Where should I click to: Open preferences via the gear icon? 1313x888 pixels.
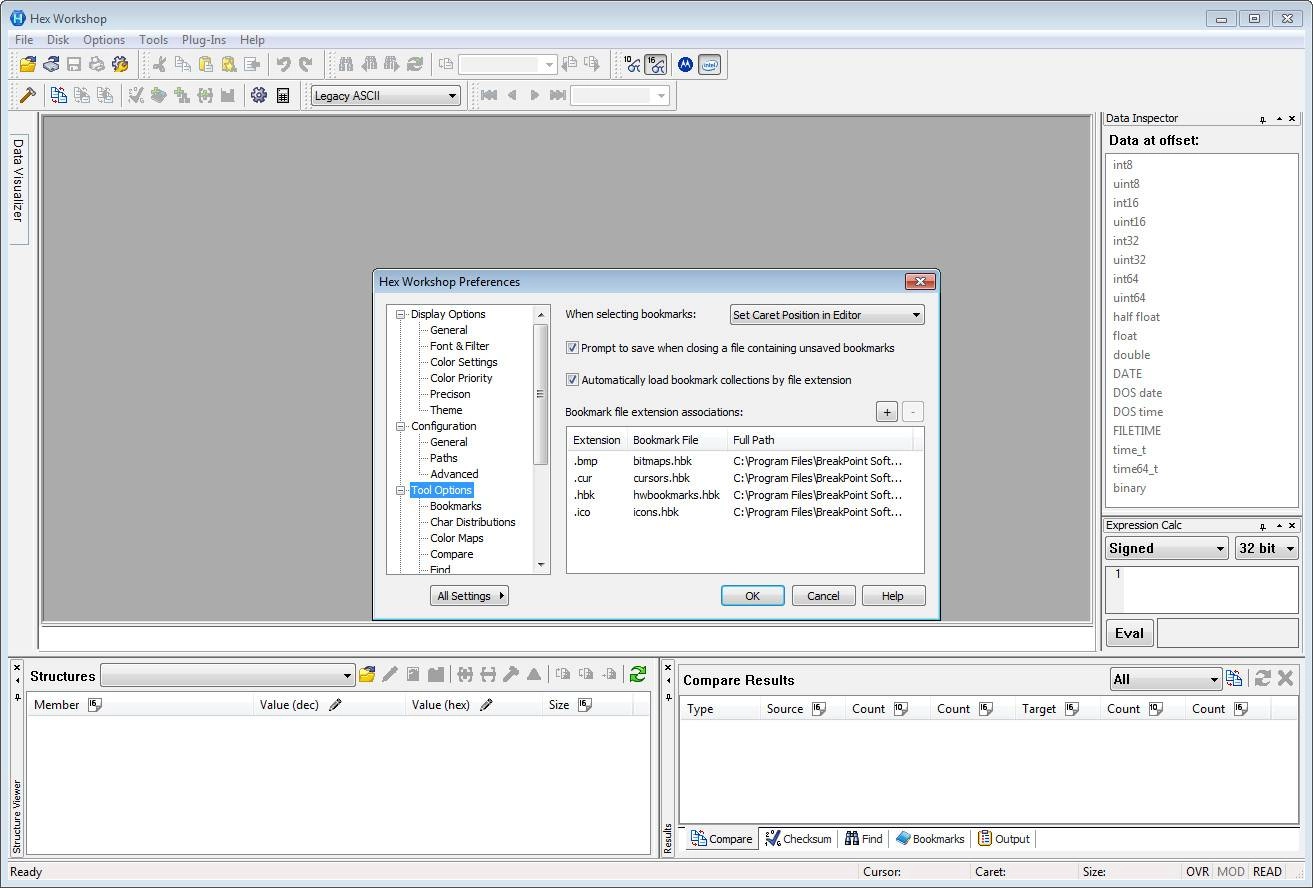259,95
